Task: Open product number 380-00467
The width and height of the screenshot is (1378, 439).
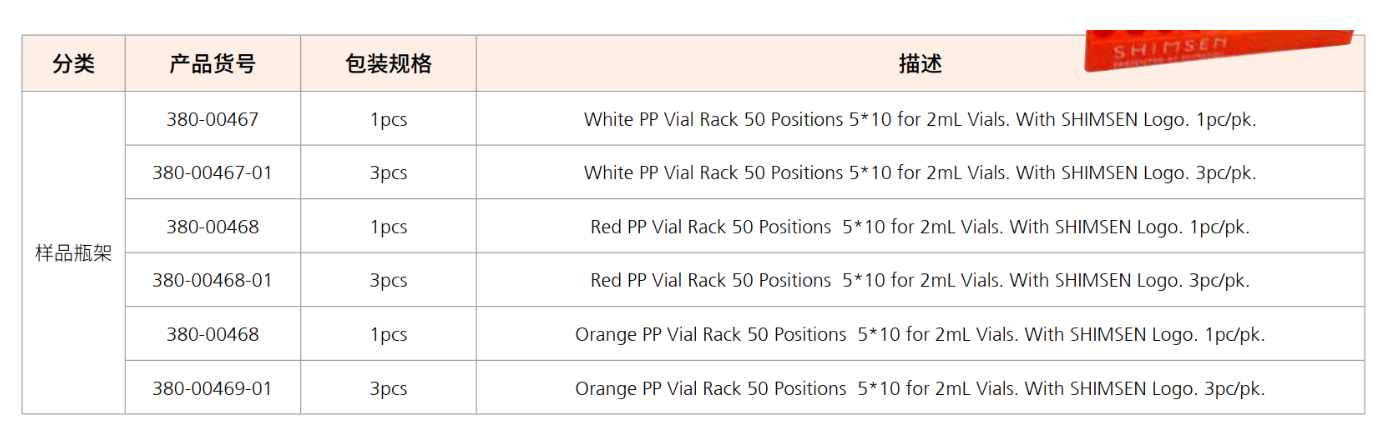Action: pos(212,119)
